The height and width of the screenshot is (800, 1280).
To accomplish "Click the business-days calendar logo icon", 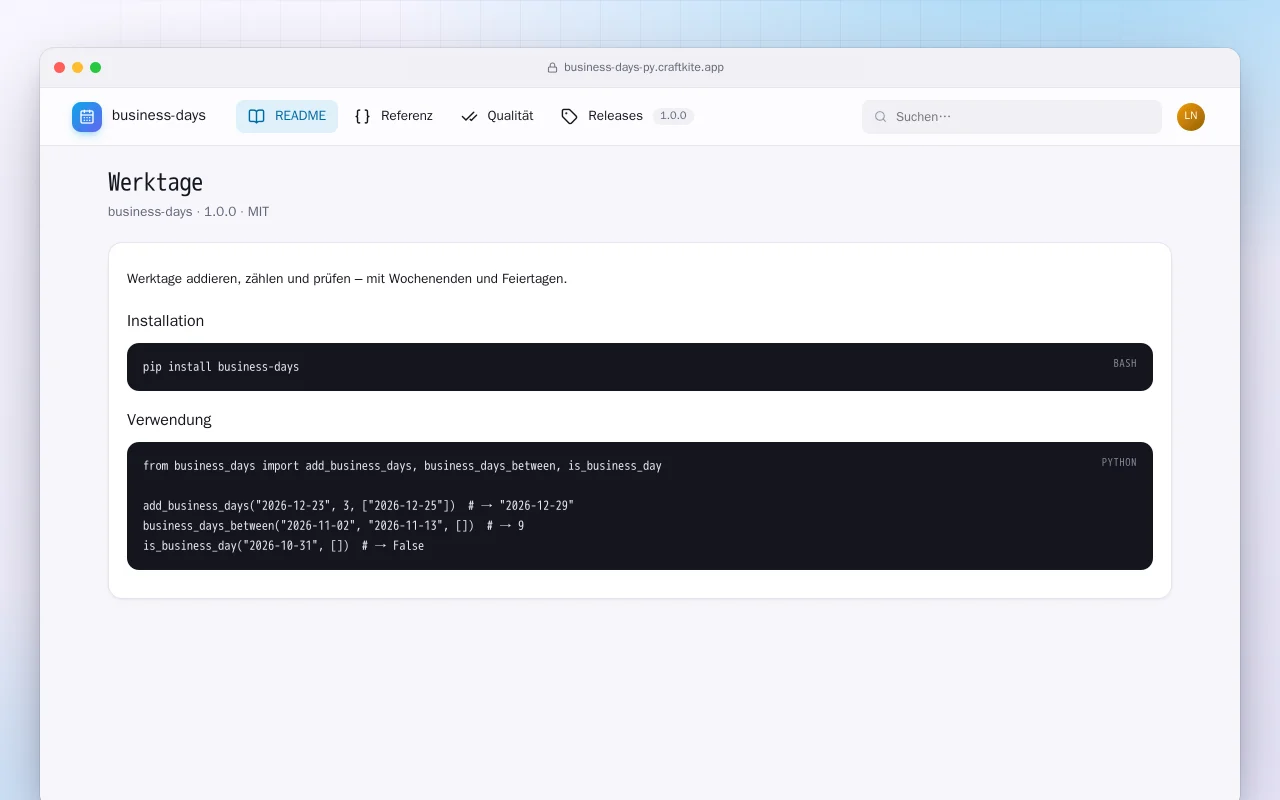I will [87, 117].
